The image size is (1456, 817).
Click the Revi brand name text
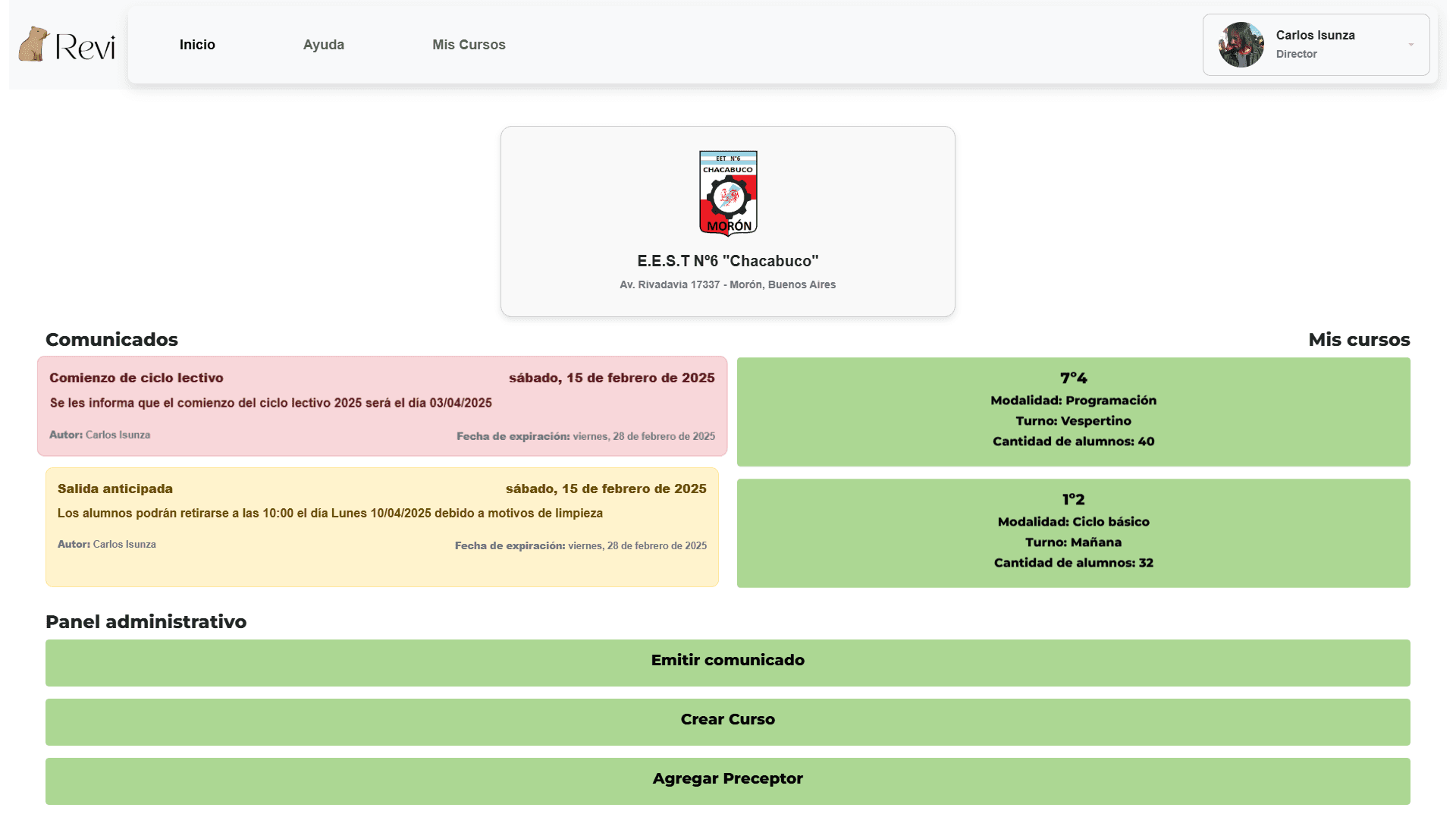[x=85, y=47]
